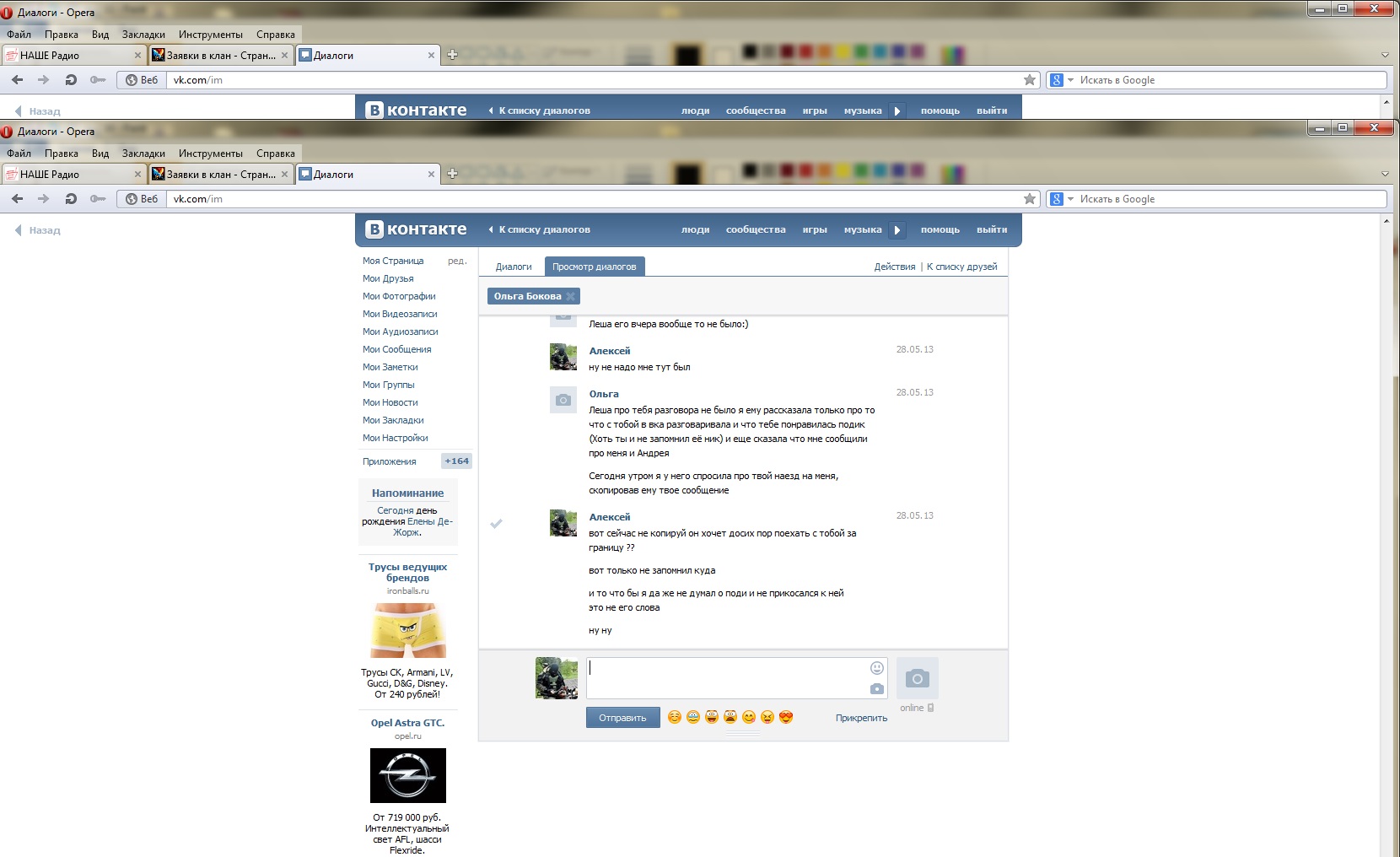Click Ольга's camera placeholder avatar in the chat
The height and width of the screenshot is (857, 1400).
(x=563, y=400)
